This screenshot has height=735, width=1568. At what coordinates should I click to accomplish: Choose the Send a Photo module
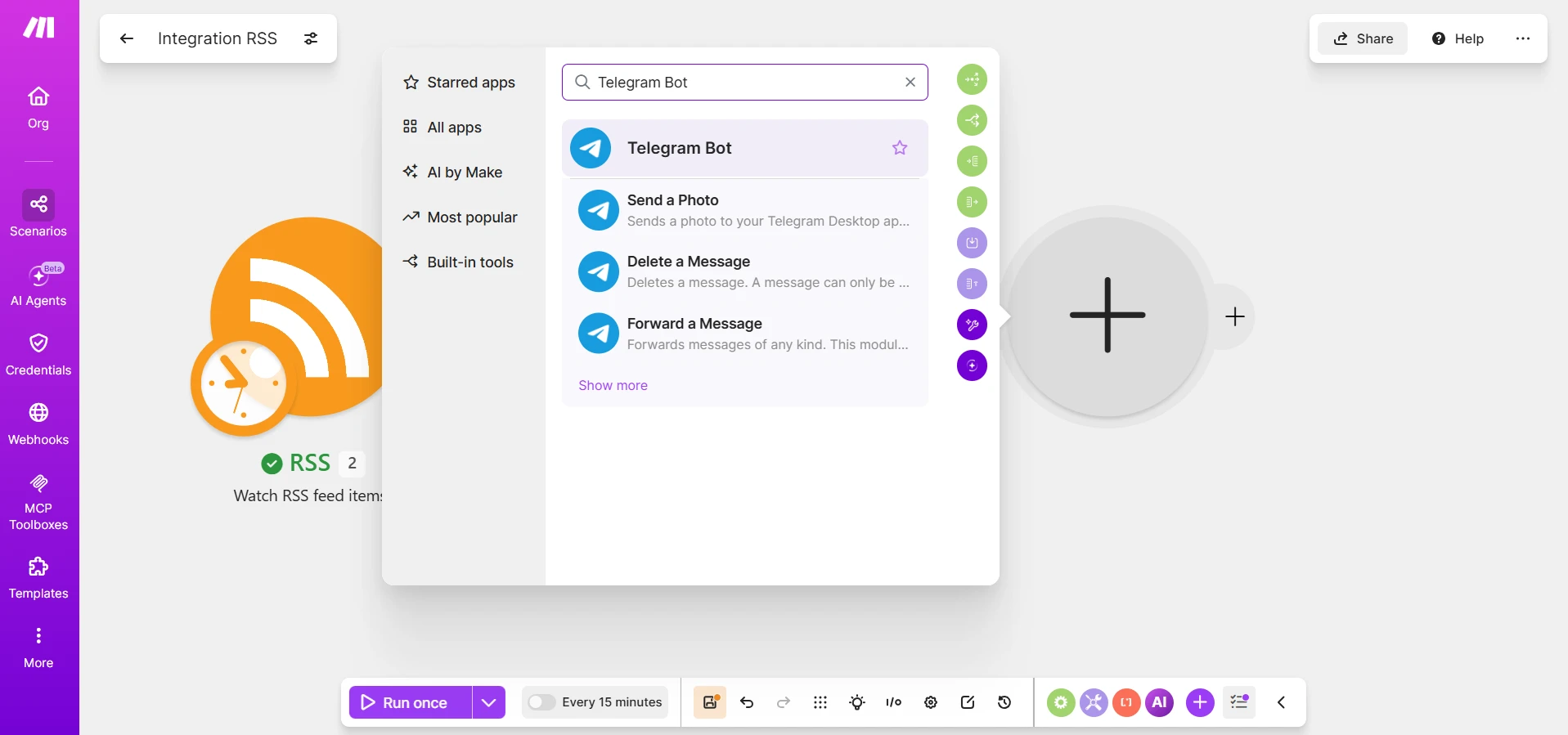tap(744, 210)
